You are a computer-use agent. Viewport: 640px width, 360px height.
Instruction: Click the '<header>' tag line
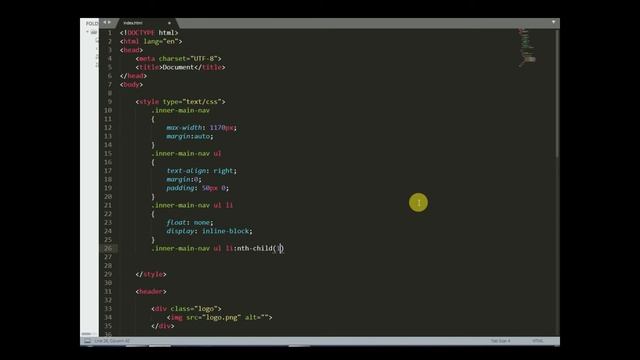pos(151,291)
